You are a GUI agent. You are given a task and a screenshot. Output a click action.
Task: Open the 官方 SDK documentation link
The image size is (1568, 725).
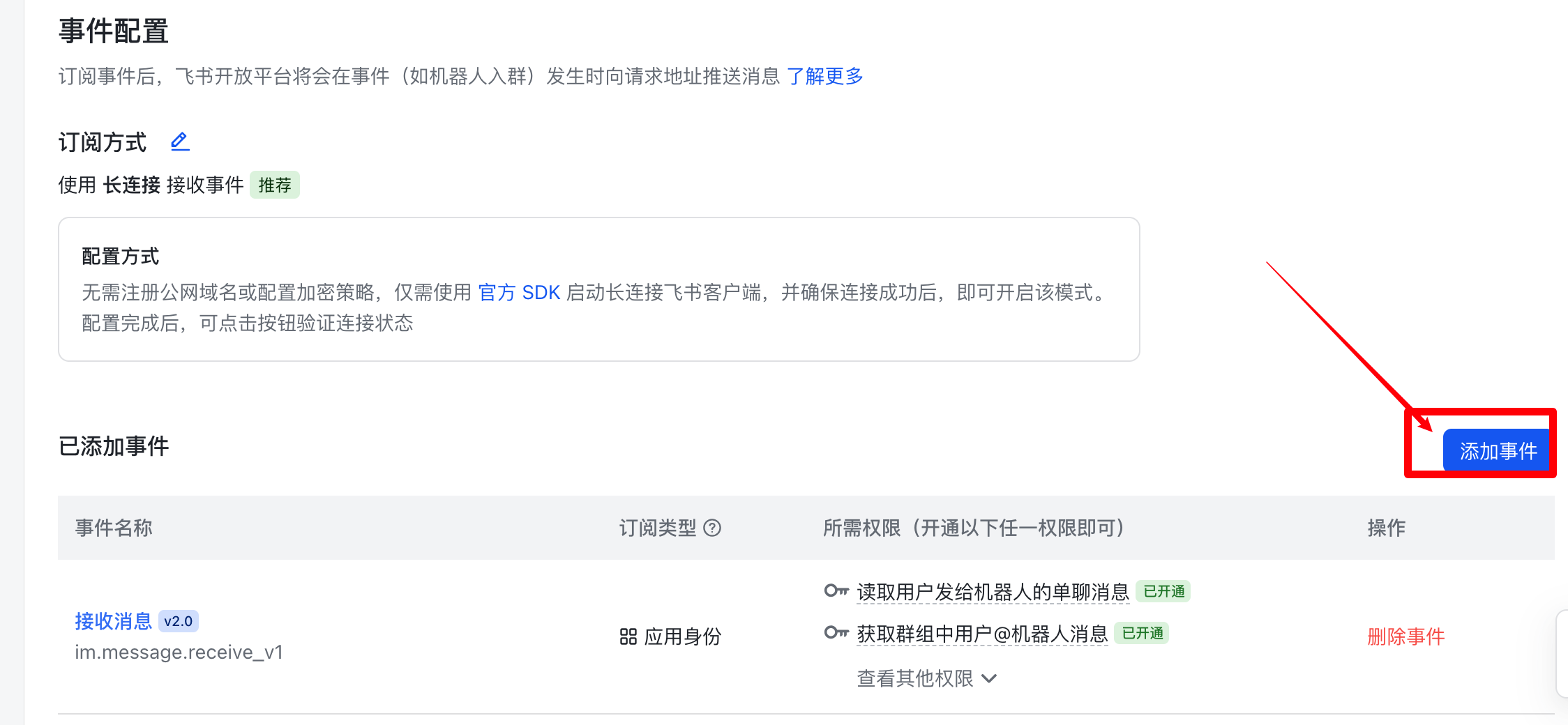(x=520, y=293)
